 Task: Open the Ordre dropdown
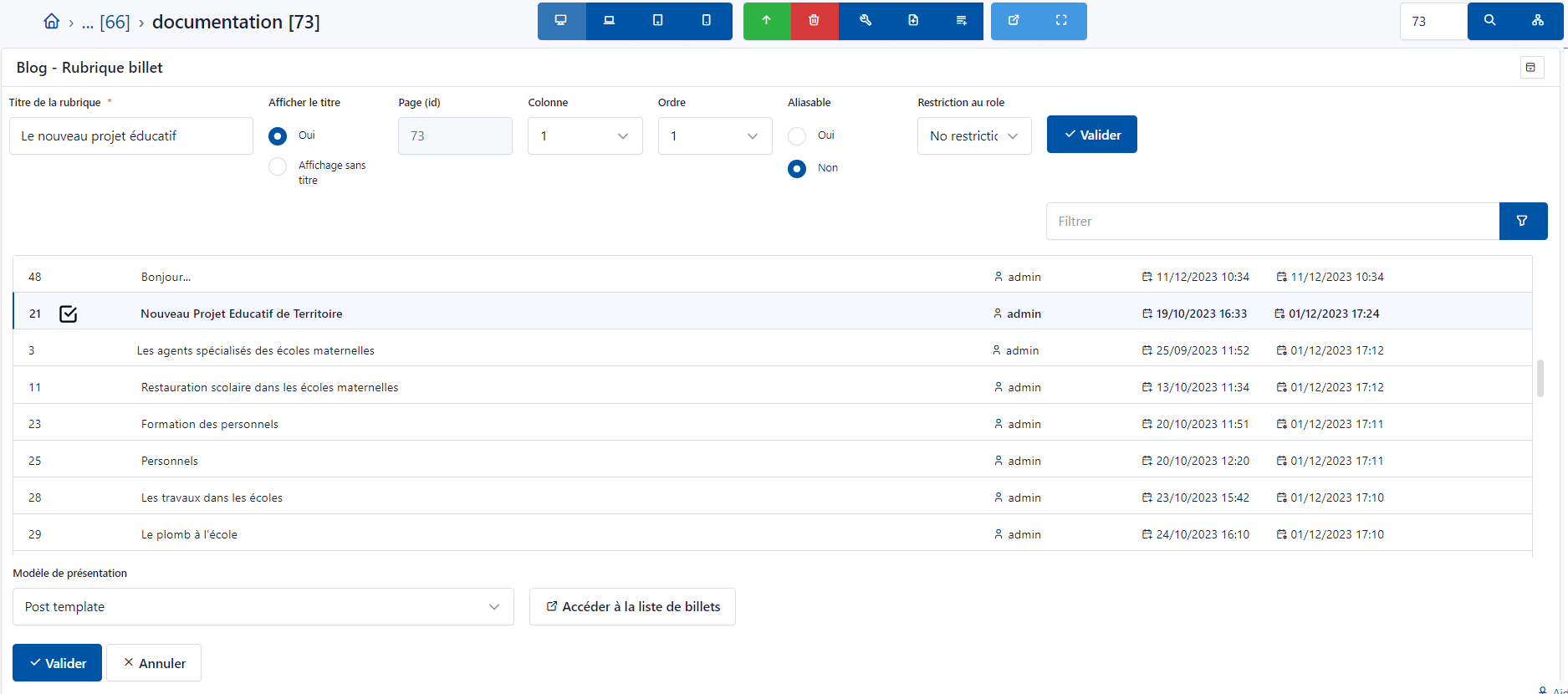point(714,136)
